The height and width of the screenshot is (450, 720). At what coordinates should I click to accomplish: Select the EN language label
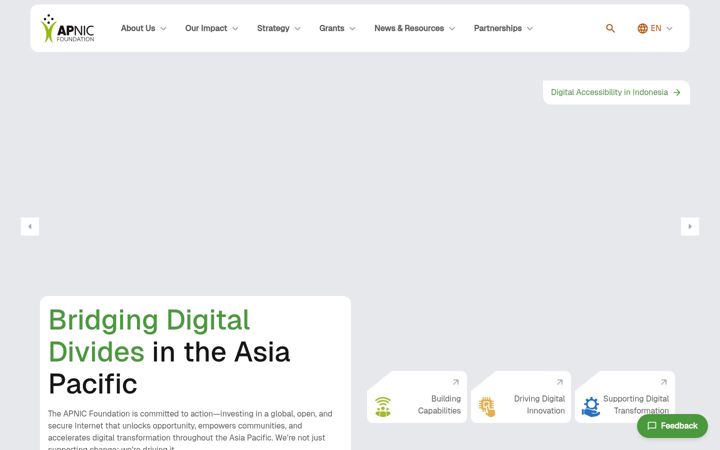(x=656, y=28)
